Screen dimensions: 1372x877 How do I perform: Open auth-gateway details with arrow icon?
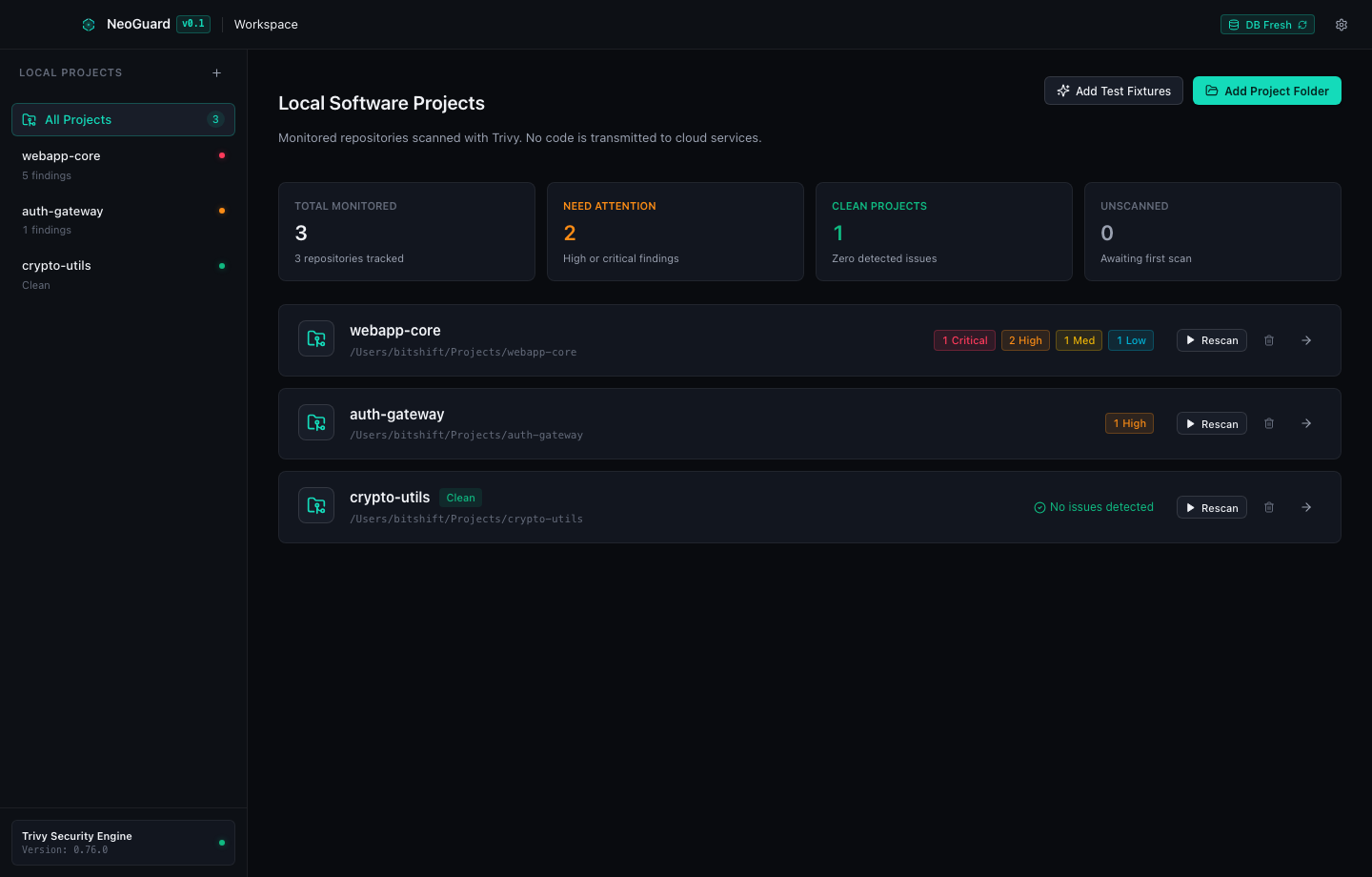point(1306,424)
